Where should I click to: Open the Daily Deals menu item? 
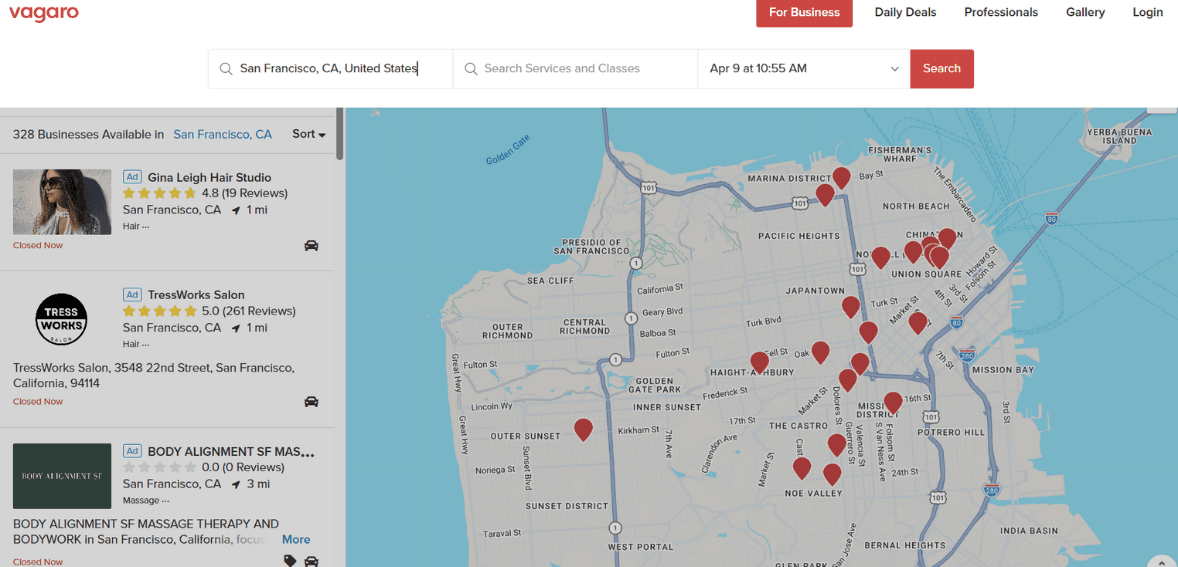tap(905, 13)
